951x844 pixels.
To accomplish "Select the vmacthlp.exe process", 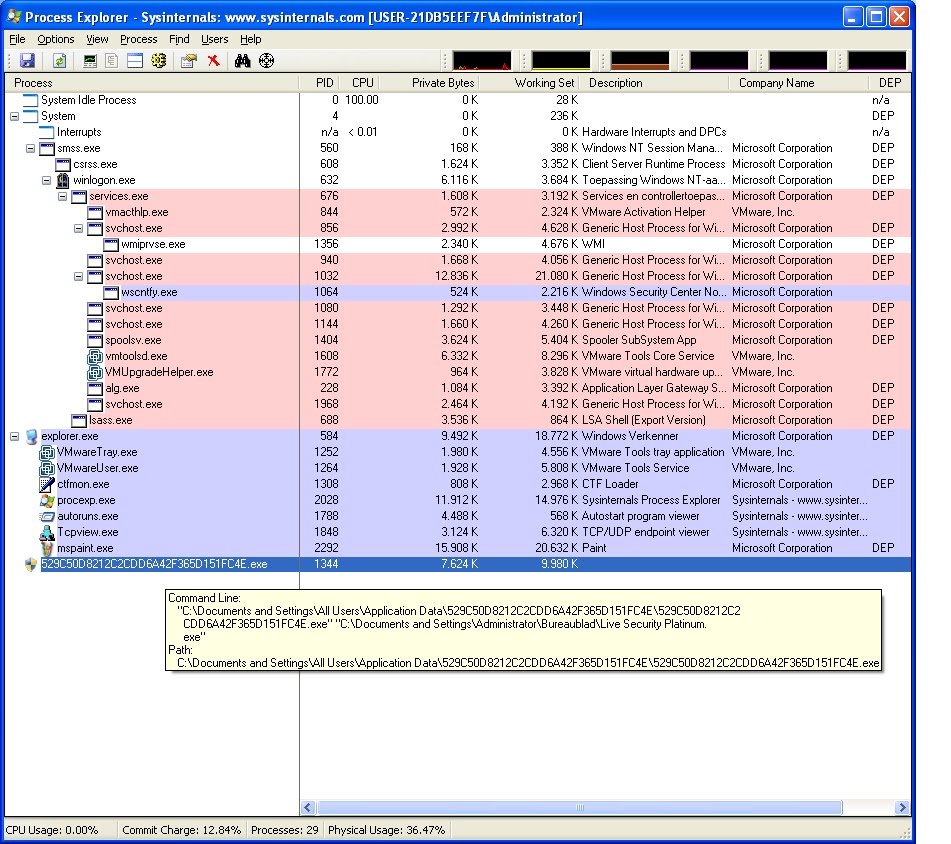I will 458,212.
